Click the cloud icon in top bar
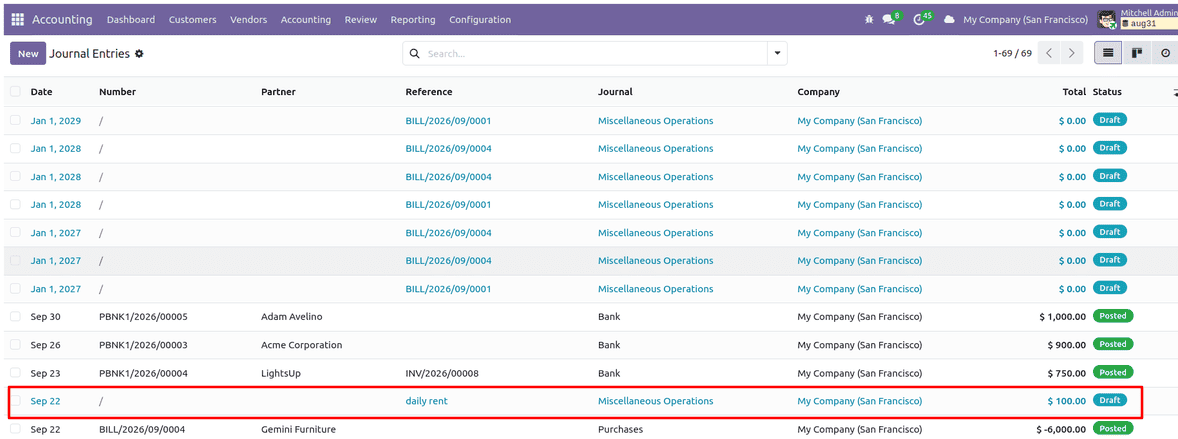 click(950, 20)
